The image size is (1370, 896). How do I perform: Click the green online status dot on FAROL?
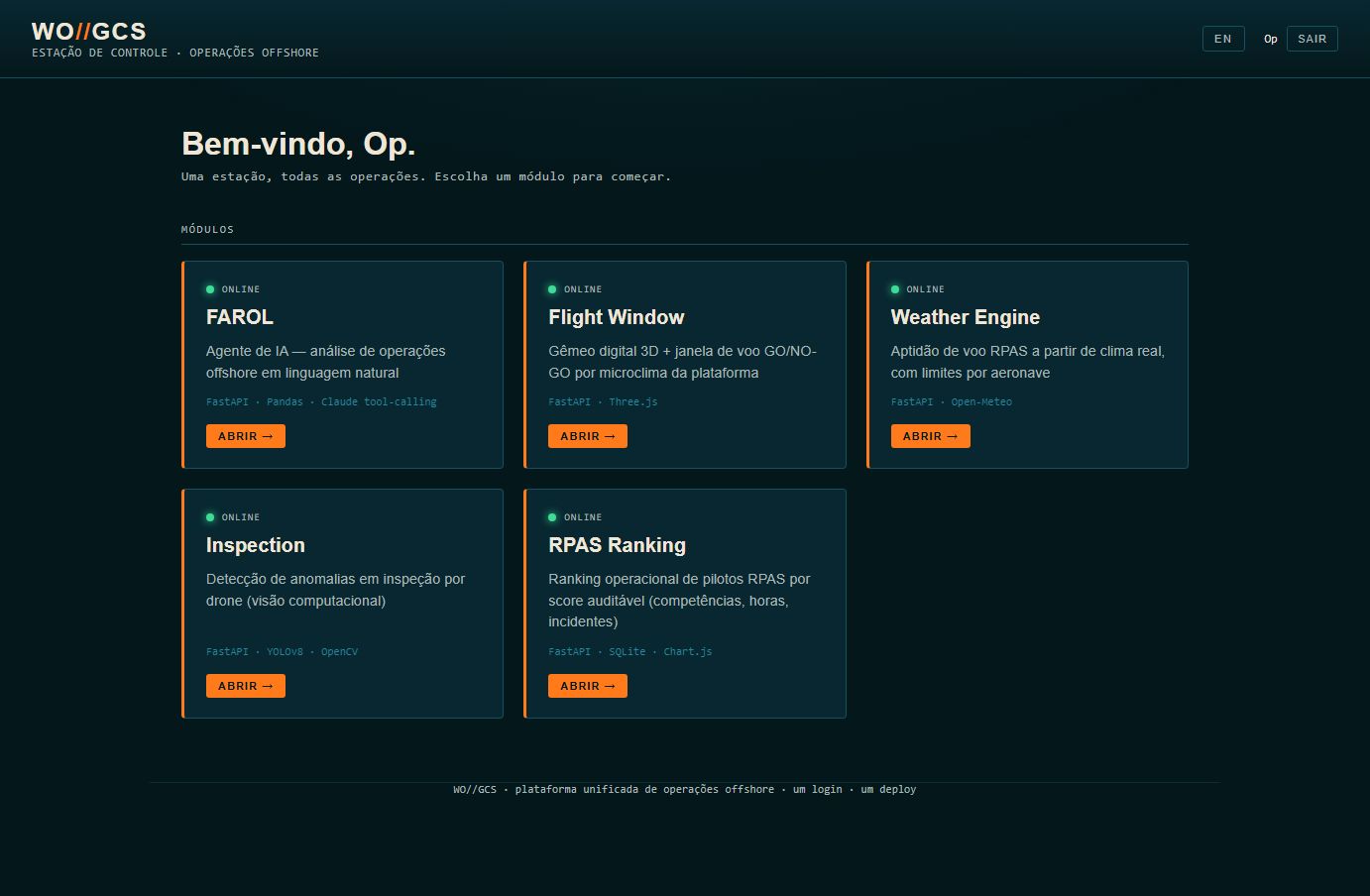pos(210,289)
